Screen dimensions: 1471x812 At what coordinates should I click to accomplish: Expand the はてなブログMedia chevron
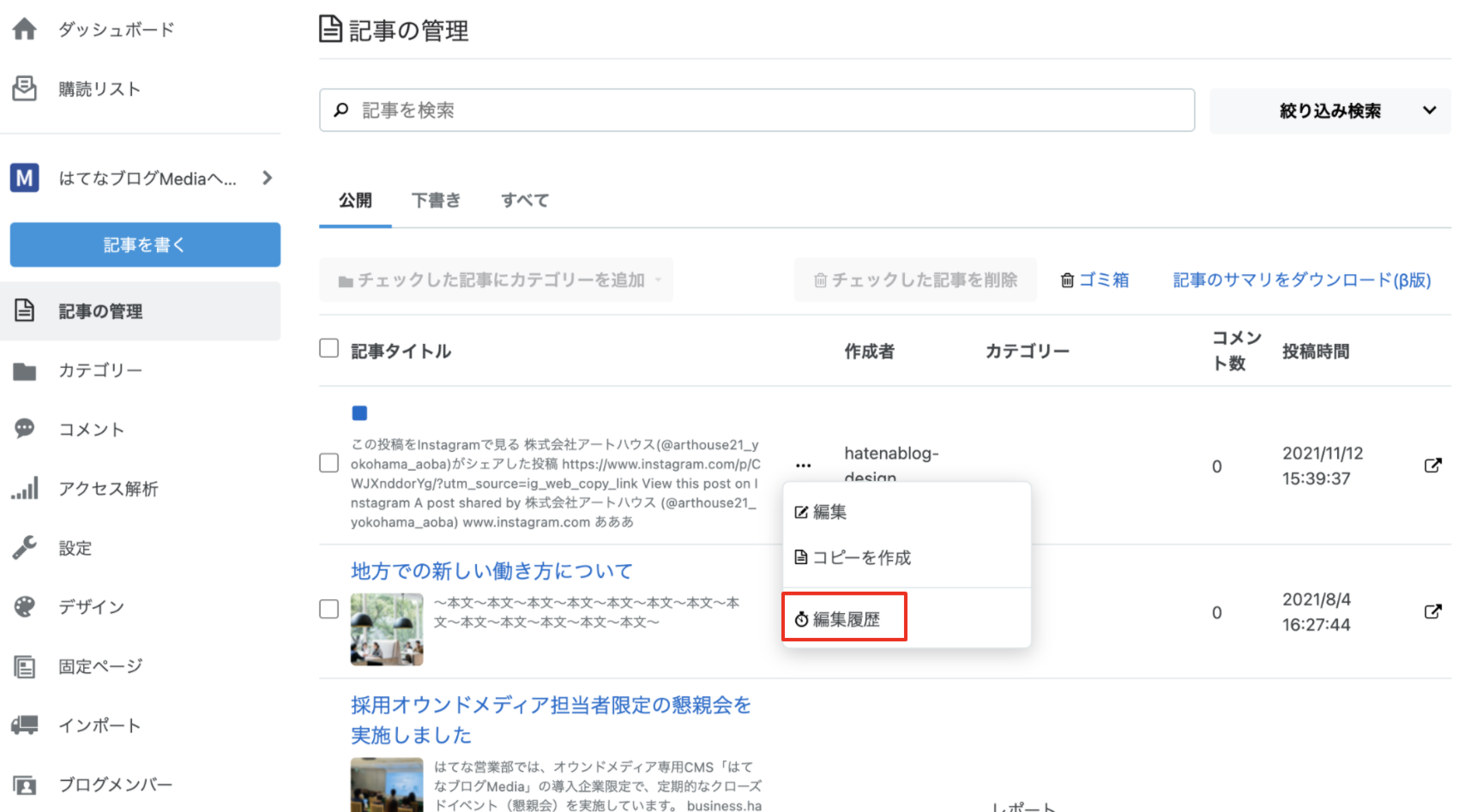click(267, 177)
